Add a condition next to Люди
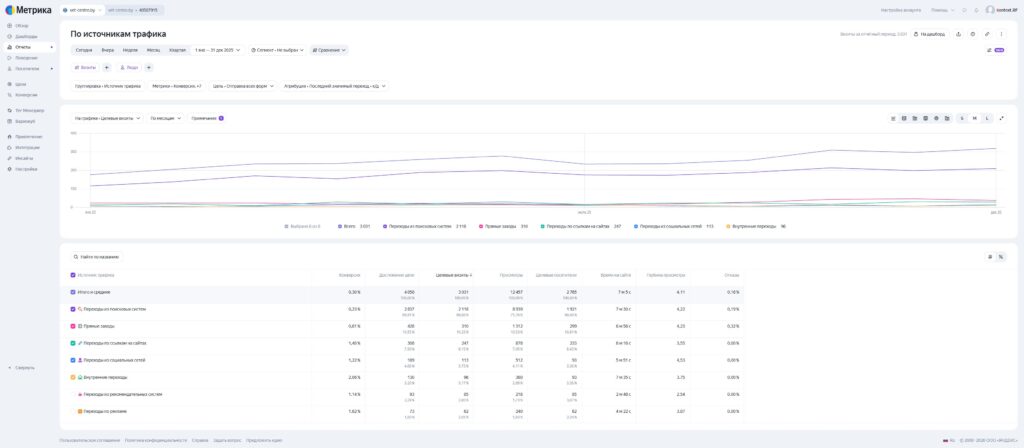1024x448 pixels. click(x=149, y=67)
